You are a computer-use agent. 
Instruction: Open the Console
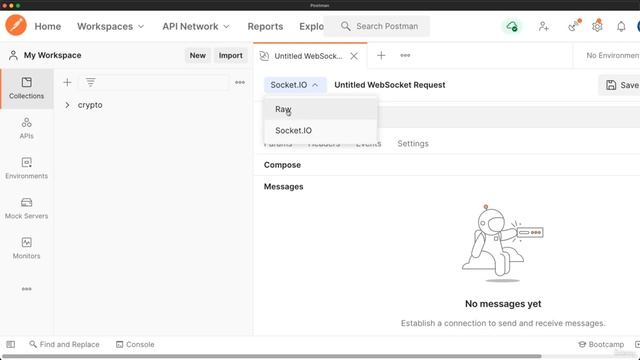coord(135,344)
